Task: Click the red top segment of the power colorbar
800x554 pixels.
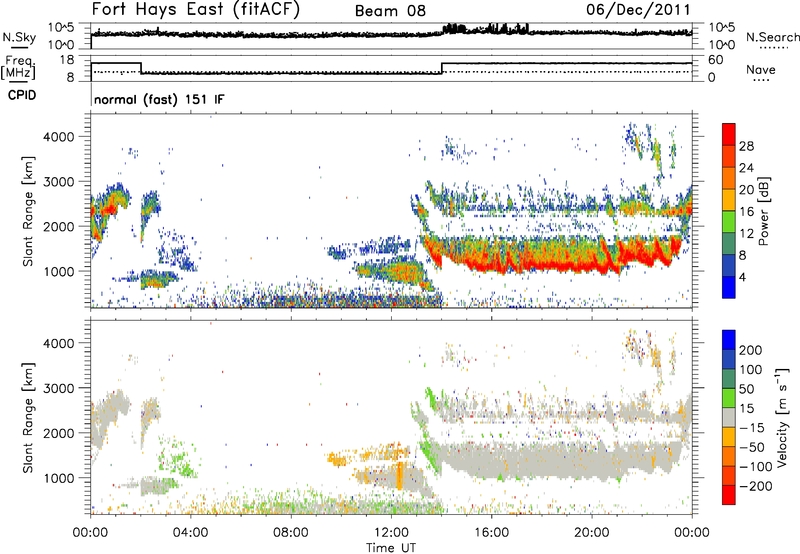Action: (729, 134)
